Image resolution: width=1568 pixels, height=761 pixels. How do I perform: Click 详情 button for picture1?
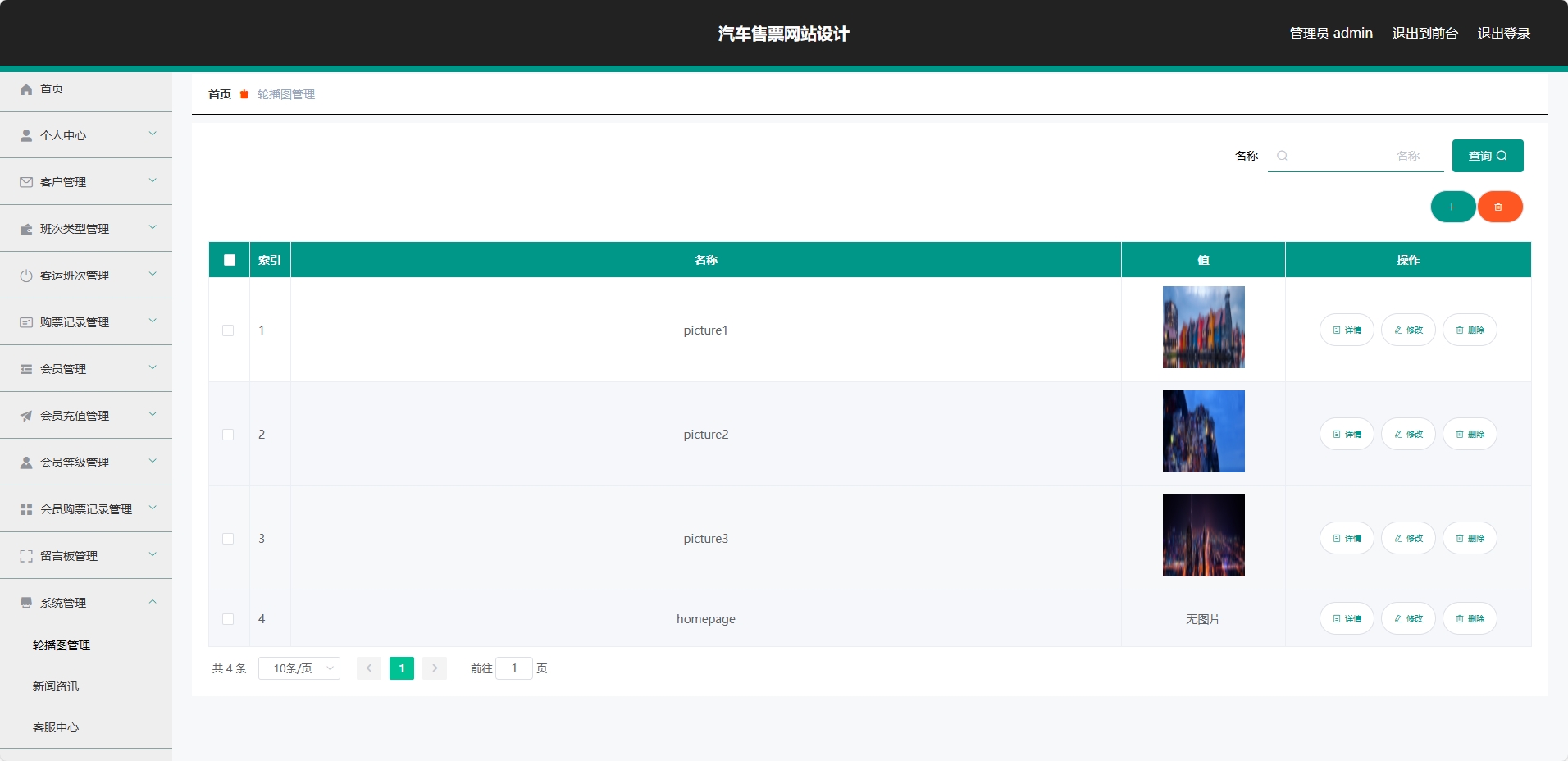pyautogui.click(x=1347, y=330)
